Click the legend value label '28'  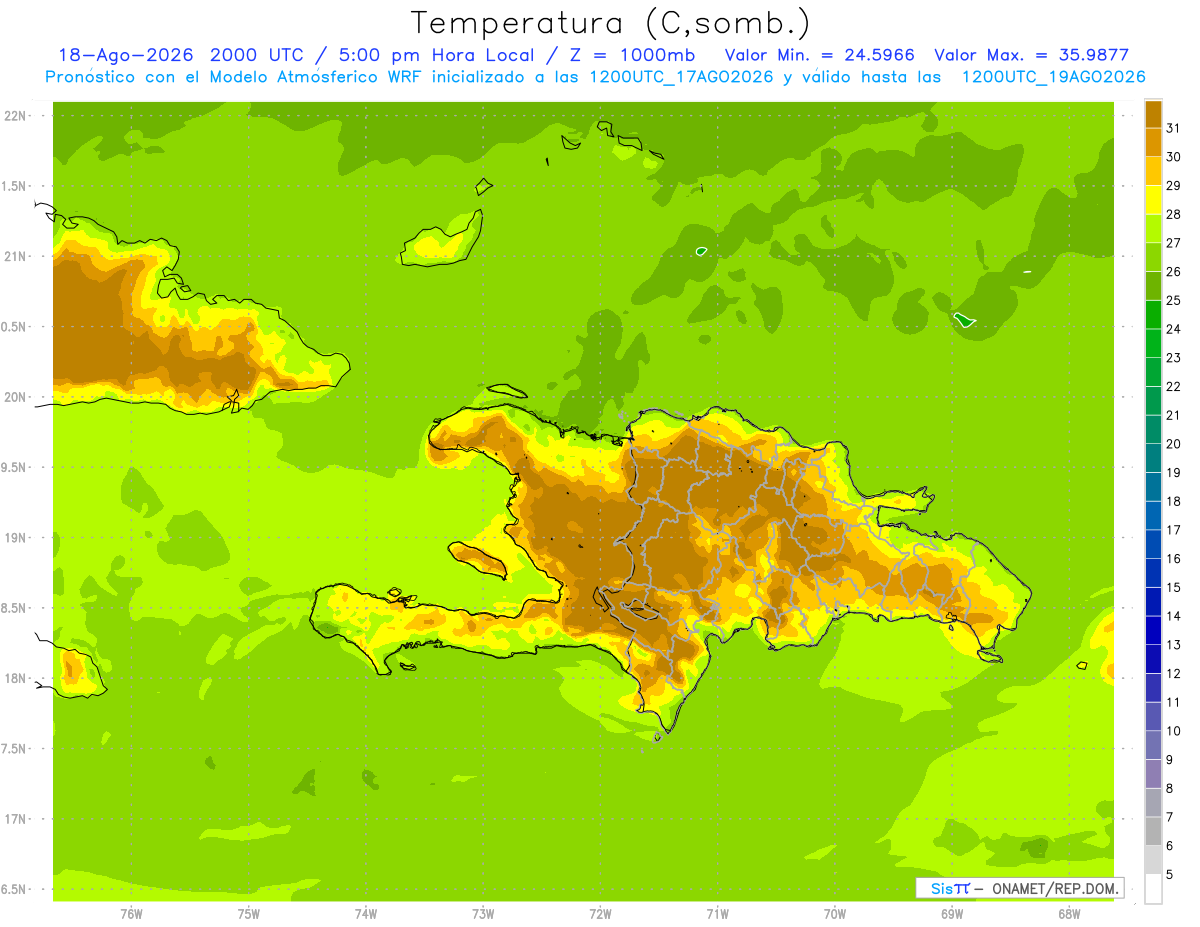(x=1173, y=214)
